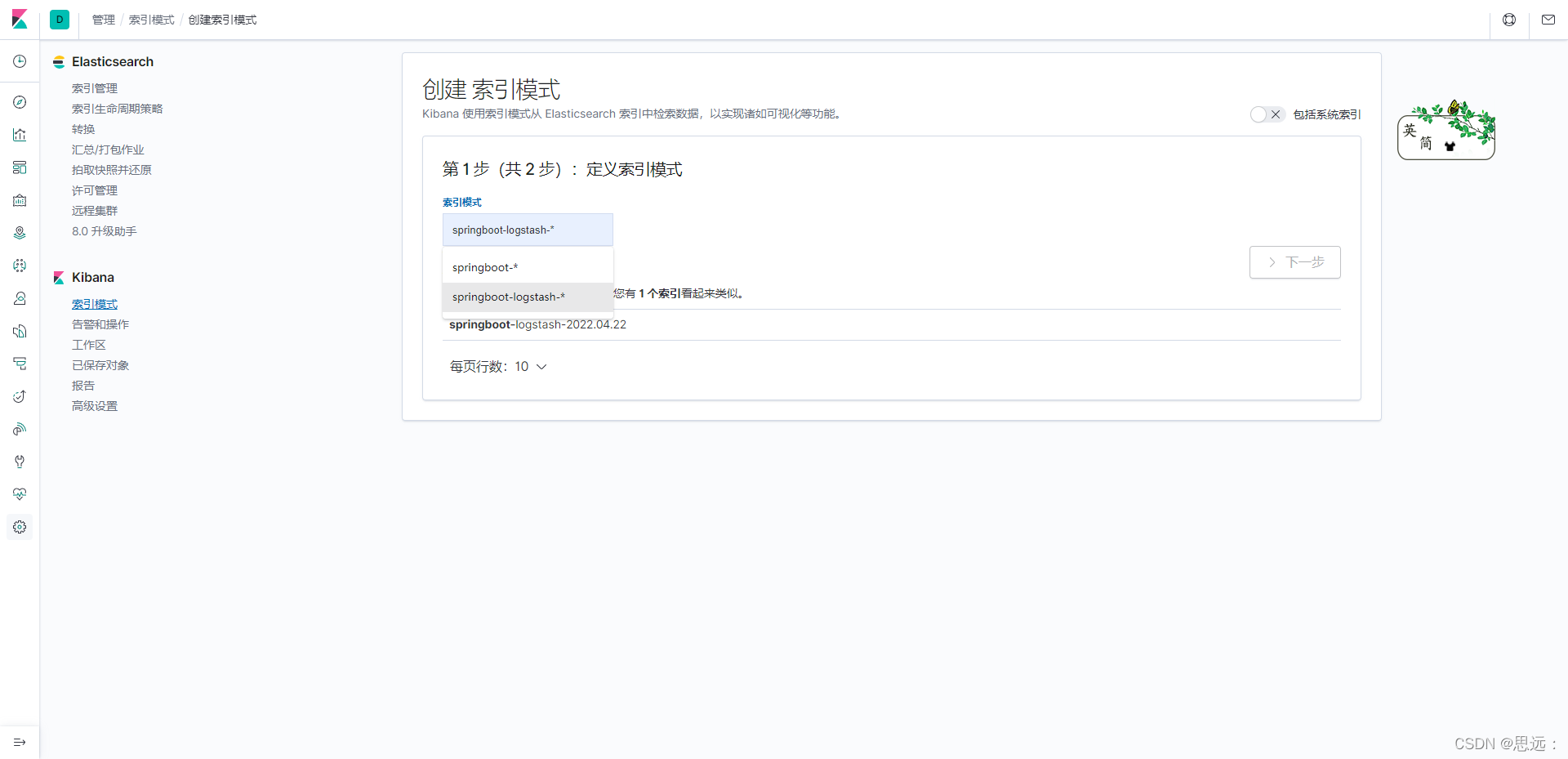Viewport: 1568px width, 759px height.
Task: Expand the side navigation at bottom left
Action: (x=20, y=742)
